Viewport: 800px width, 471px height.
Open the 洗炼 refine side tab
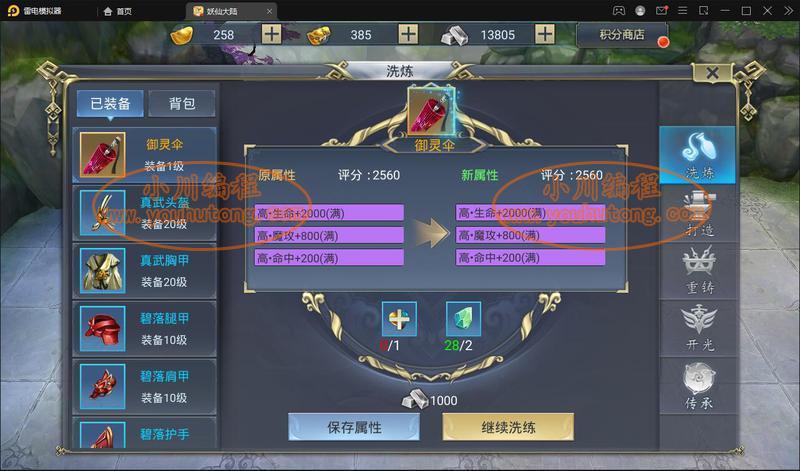697,155
